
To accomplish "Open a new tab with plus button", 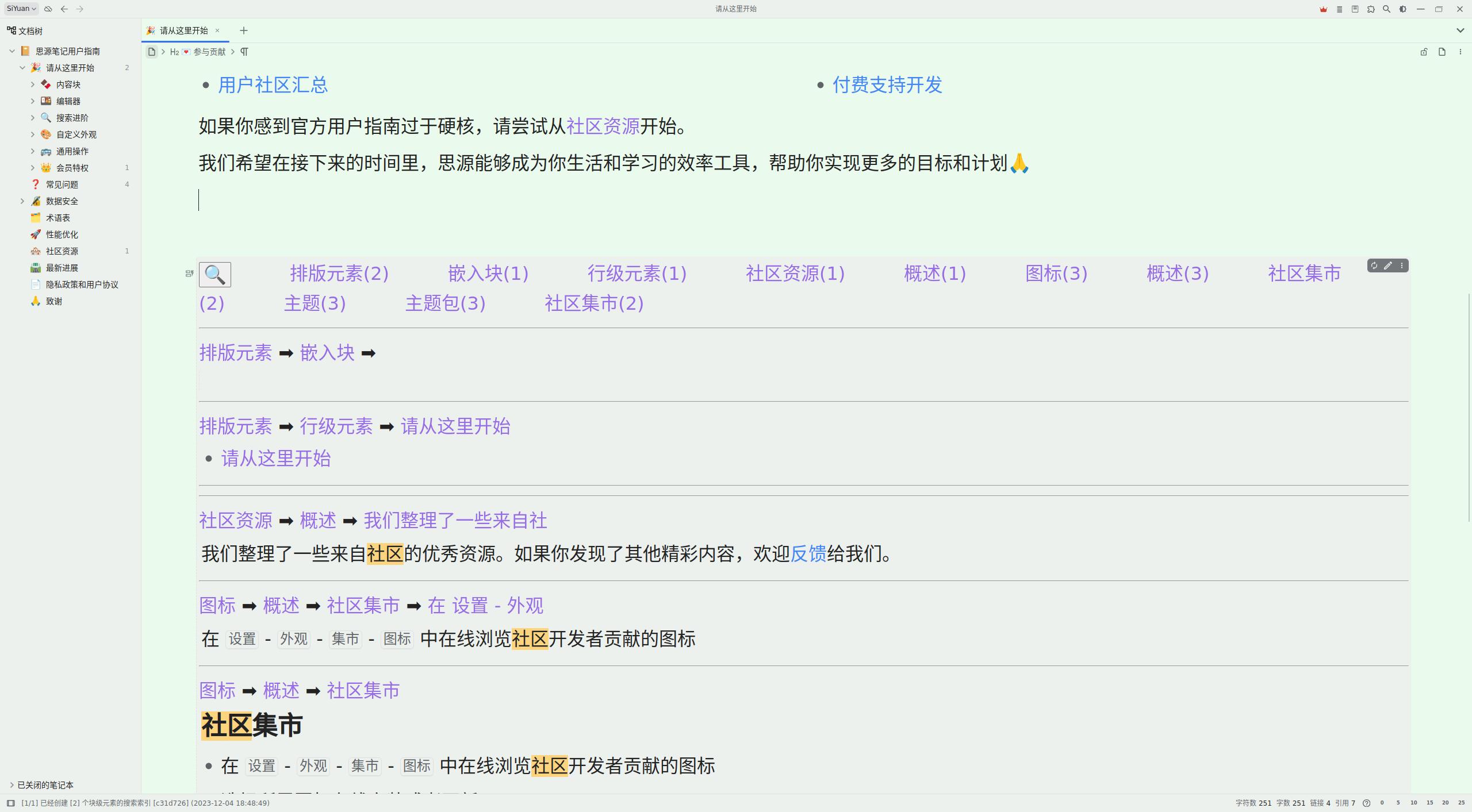I will coord(244,30).
